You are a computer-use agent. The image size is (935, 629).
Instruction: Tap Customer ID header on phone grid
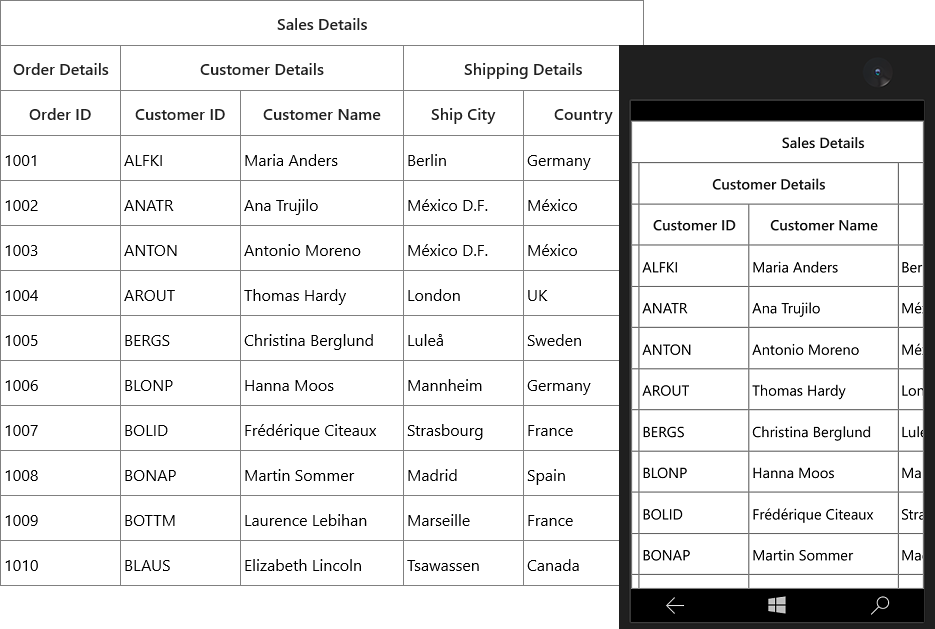coord(694,225)
